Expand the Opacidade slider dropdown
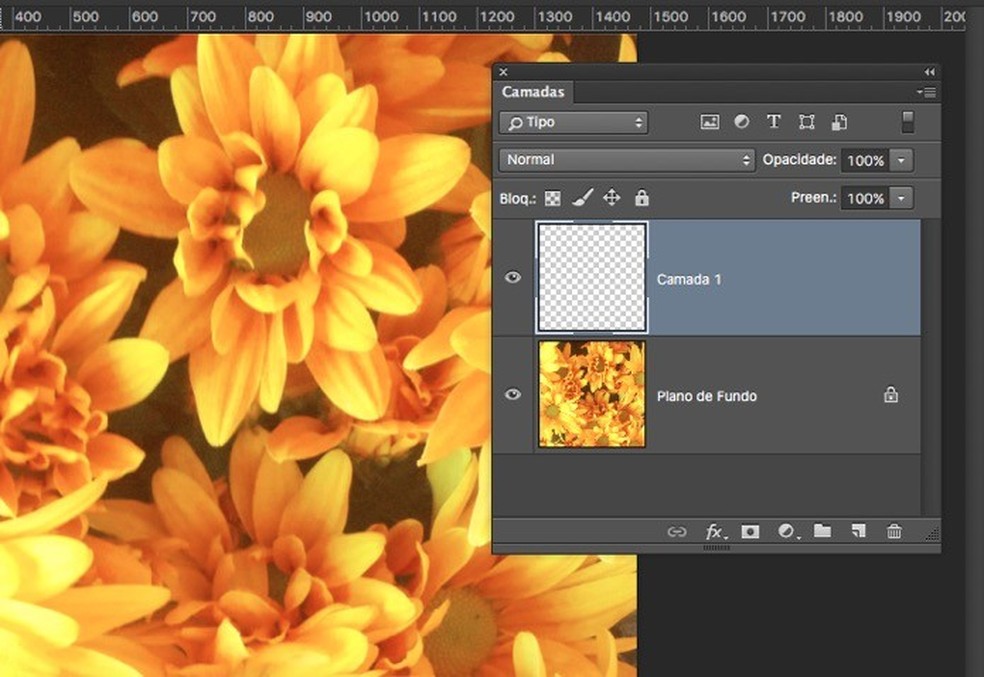The image size is (984, 677). pos(902,160)
